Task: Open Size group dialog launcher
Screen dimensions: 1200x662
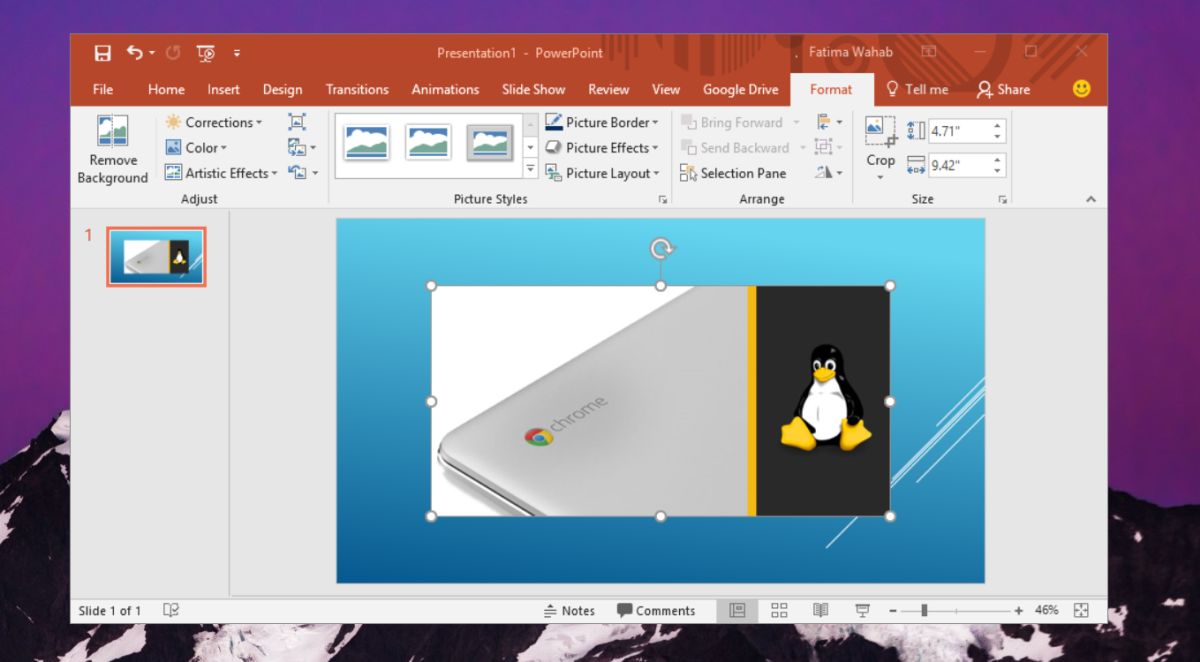Action: coord(1002,200)
